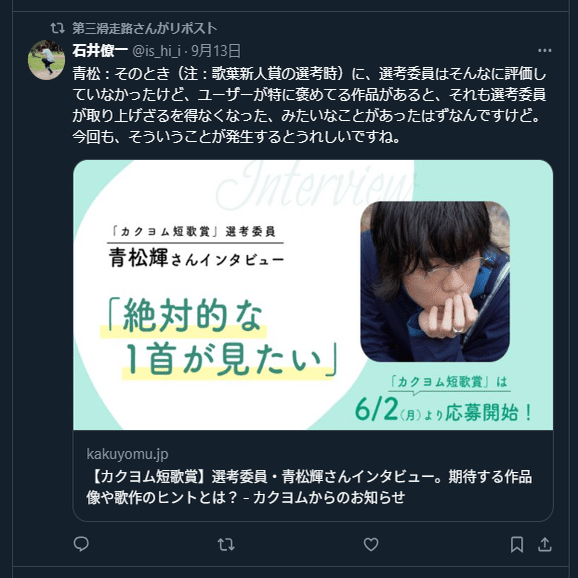Image resolution: width=578 pixels, height=578 pixels.
Task: Open the share post icon
Action: 545,544
